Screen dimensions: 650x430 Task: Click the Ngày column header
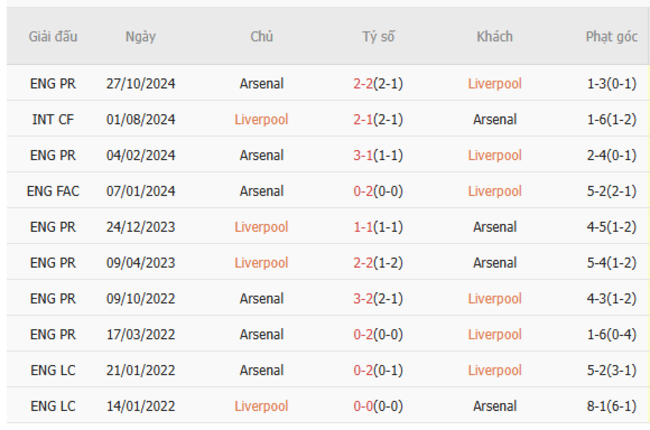click(x=140, y=36)
